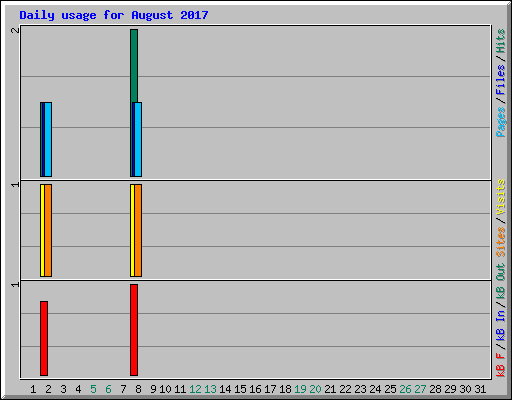This screenshot has height=400, width=512.
Task: Click the 'Files' legend label
Action: pos(501,80)
